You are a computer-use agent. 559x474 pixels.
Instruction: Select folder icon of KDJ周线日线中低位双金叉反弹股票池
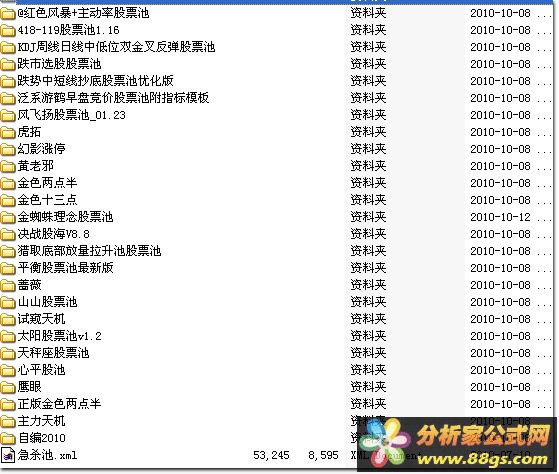pos(7,48)
